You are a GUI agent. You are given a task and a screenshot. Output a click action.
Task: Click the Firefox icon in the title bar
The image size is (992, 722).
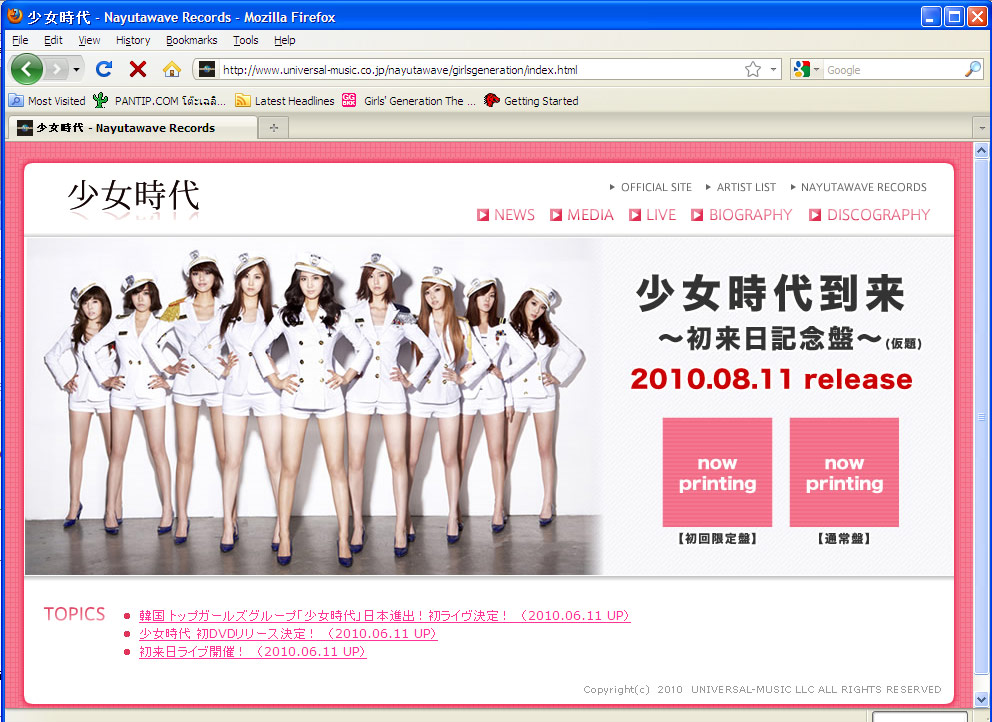click(x=15, y=16)
